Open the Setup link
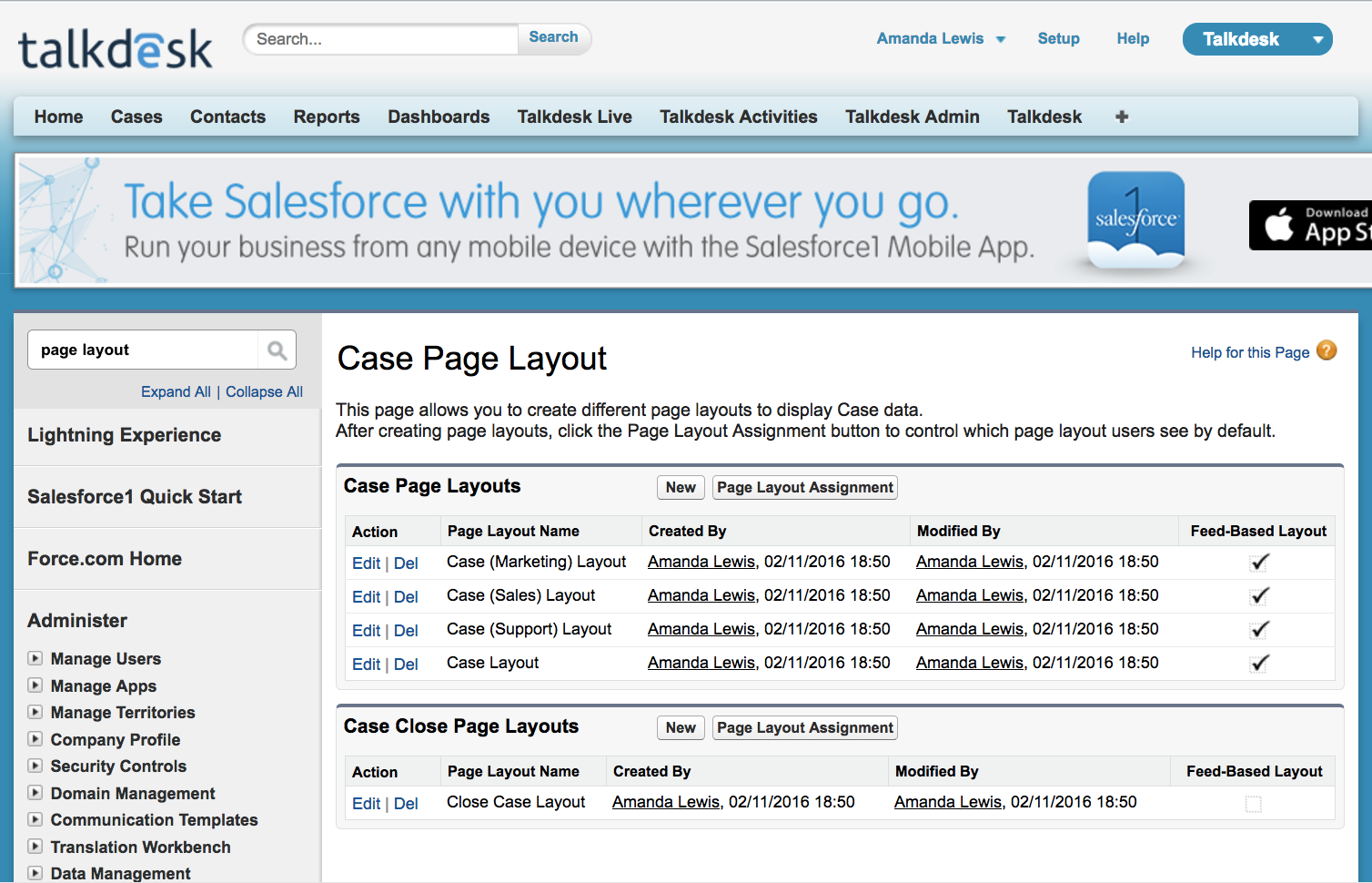1372x883 pixels. point(1059,38)
